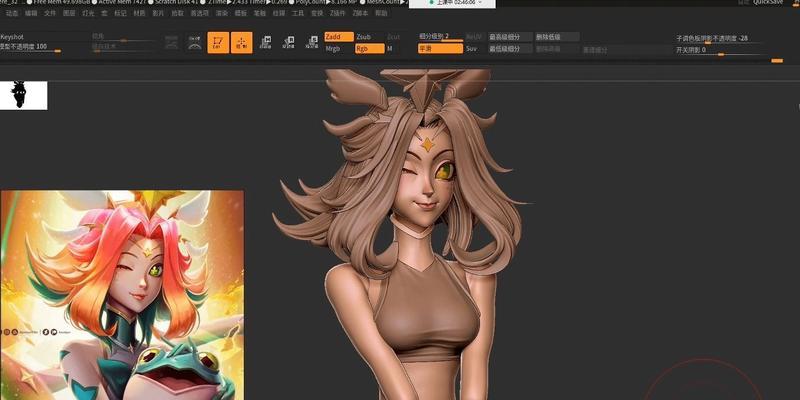Click the small orange handle below shadow sliders
This screenshot has height=400, width=800.
[x=777, y=61]
